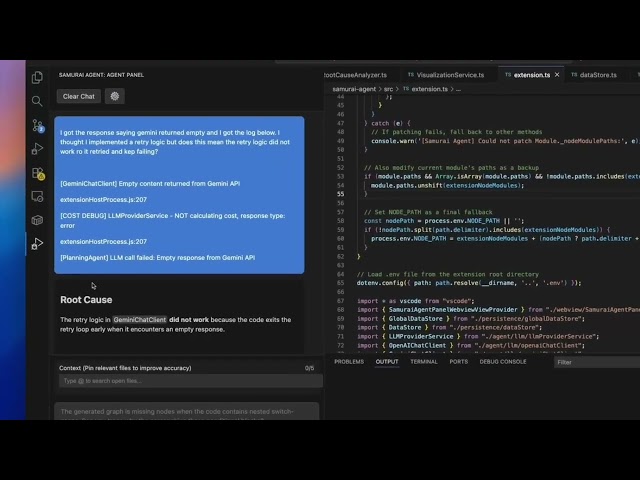
Task: Focus the pin files search field
Action: 191,381
